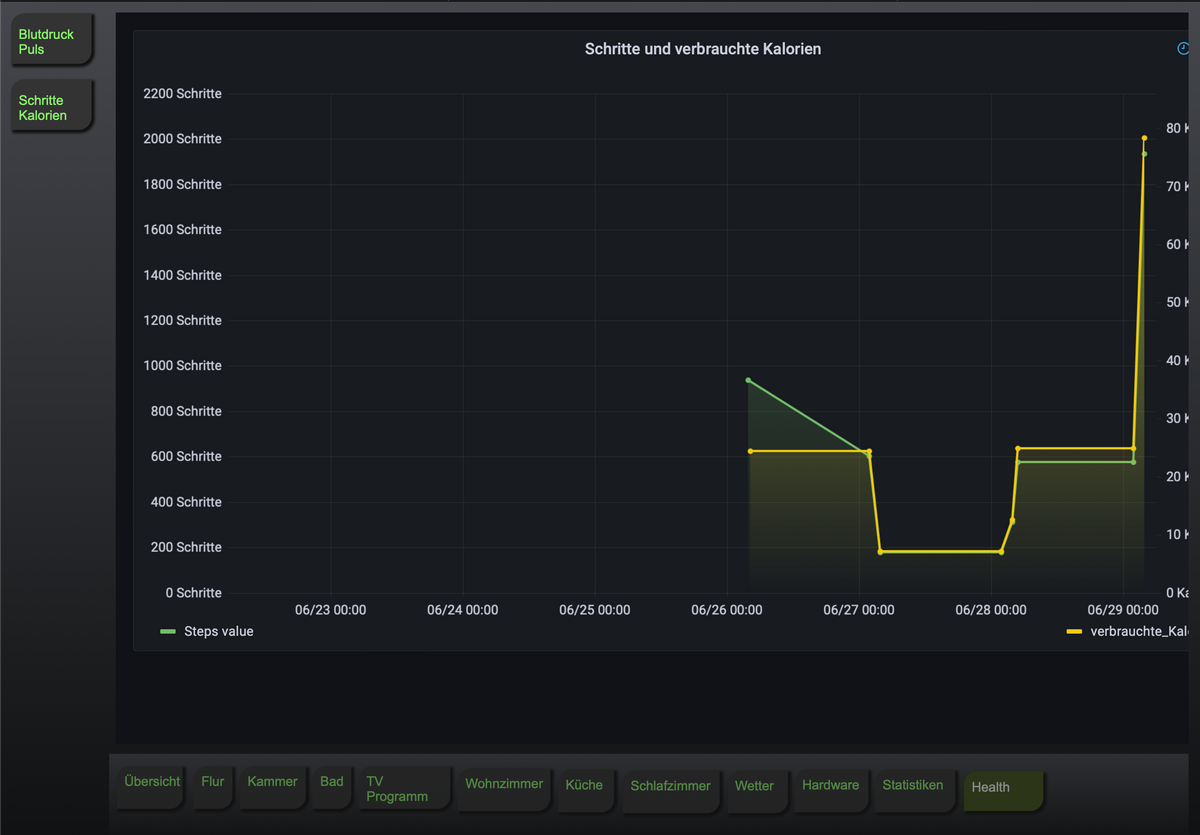Open the Blutdruck Puls view

click(51, 41)
